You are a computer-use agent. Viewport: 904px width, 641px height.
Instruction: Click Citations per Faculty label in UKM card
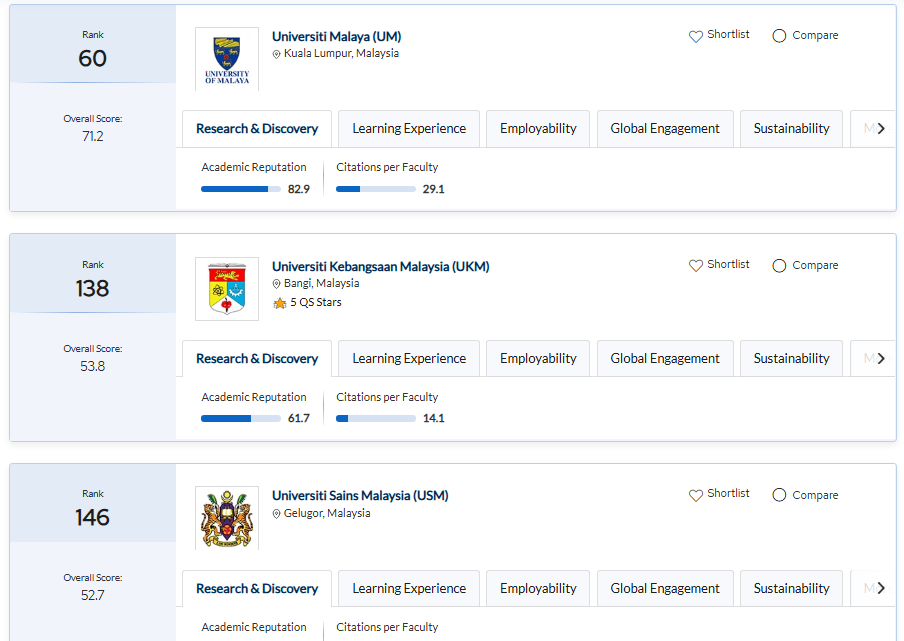tap(387, 397)
